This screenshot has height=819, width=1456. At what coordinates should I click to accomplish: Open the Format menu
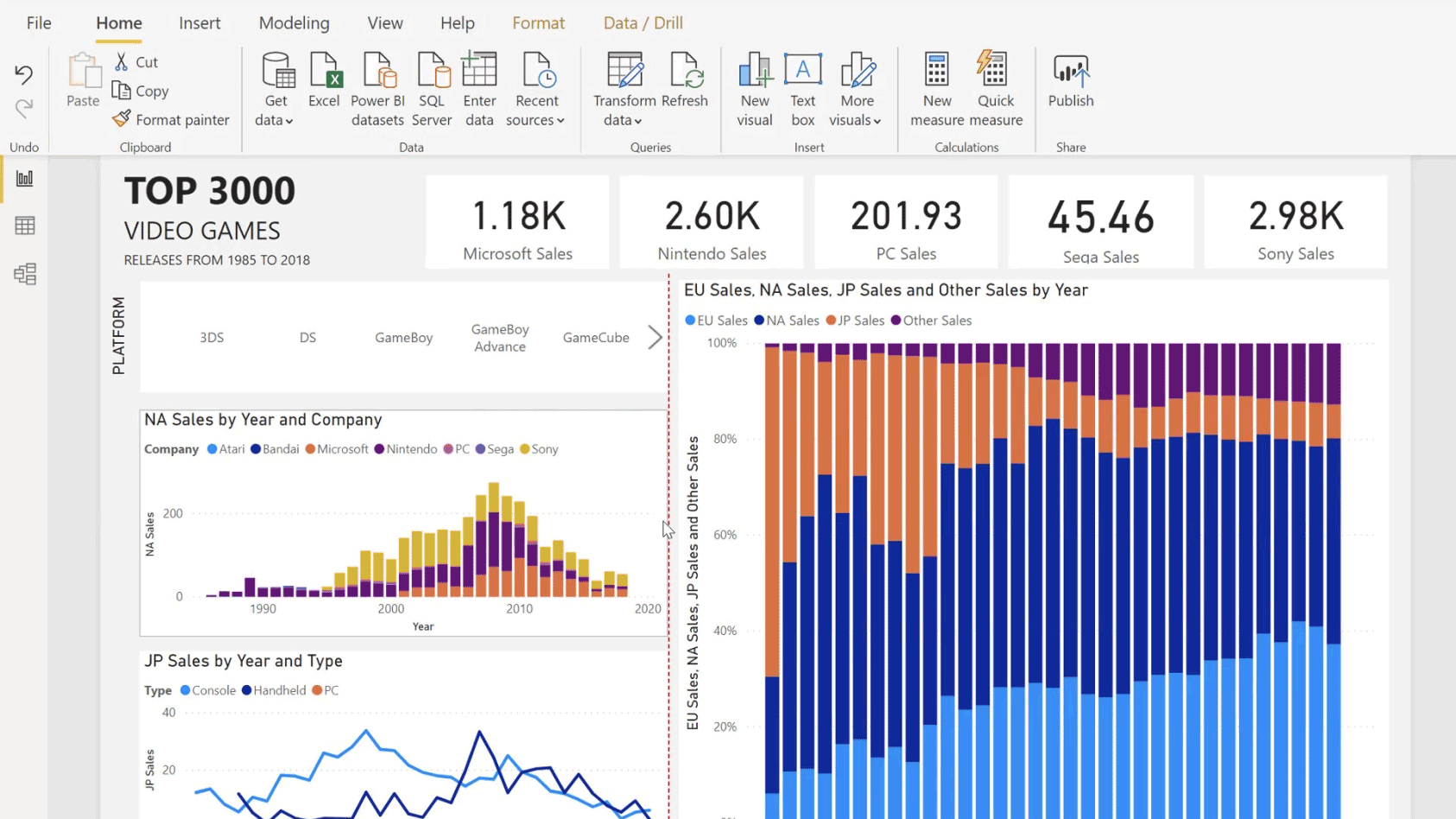(x=538, y=22)
